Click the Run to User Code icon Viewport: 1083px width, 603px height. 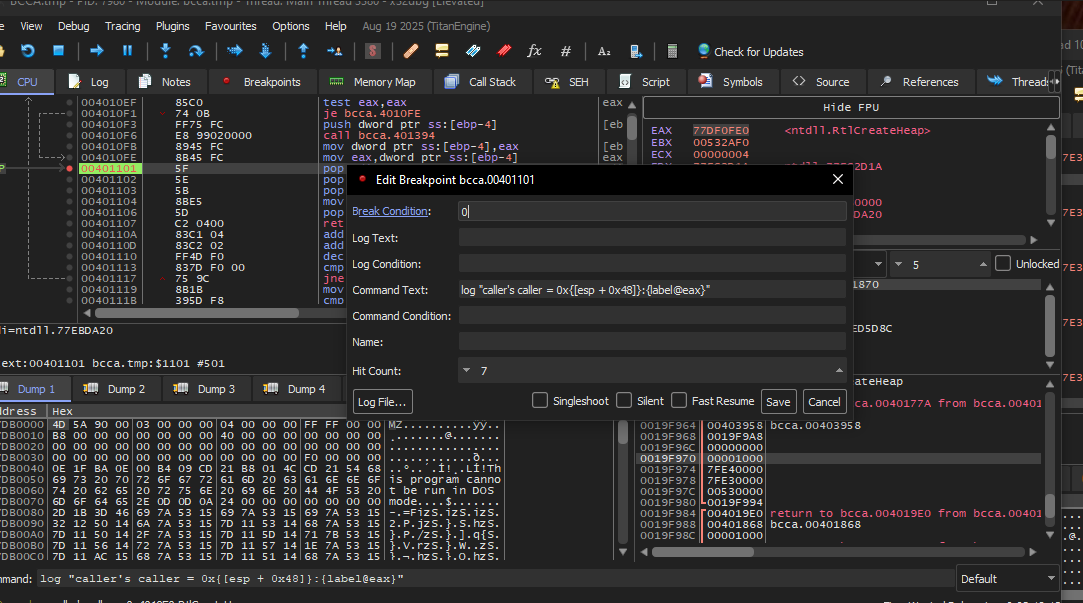click(x=334, y=50)
